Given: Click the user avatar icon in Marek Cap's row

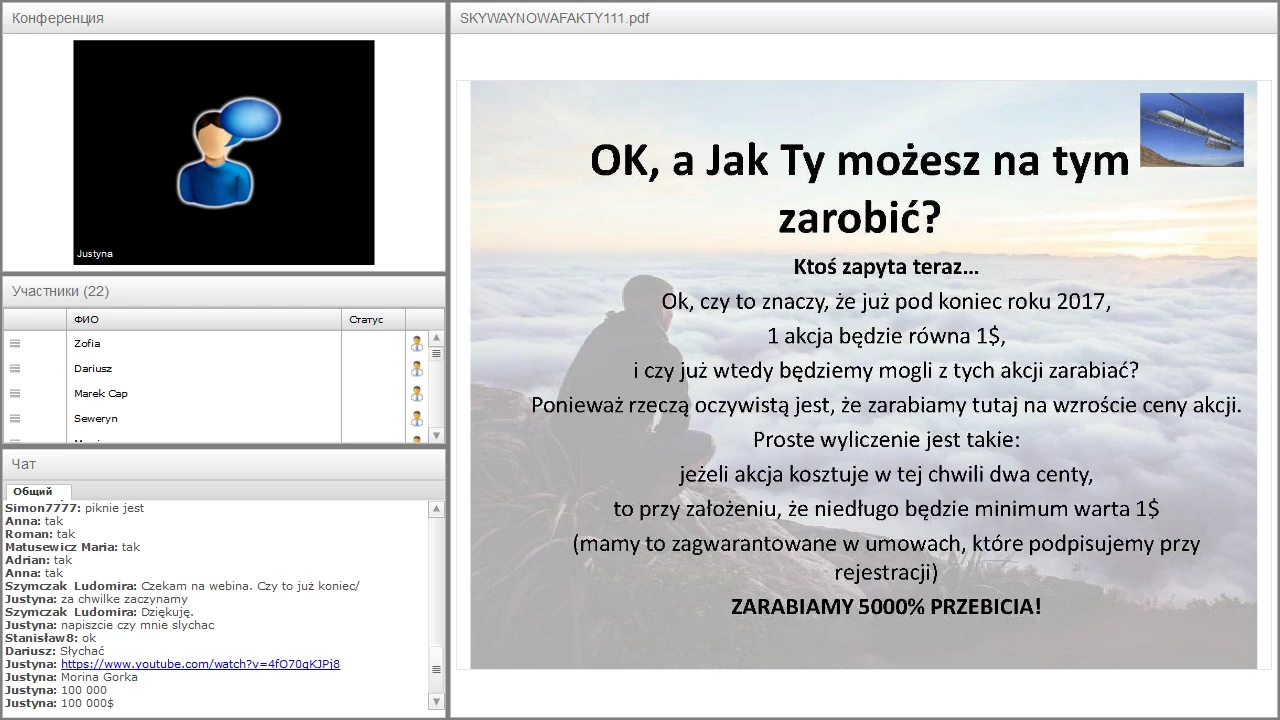Looking at the screenshot, I should [x=417, y=393].
